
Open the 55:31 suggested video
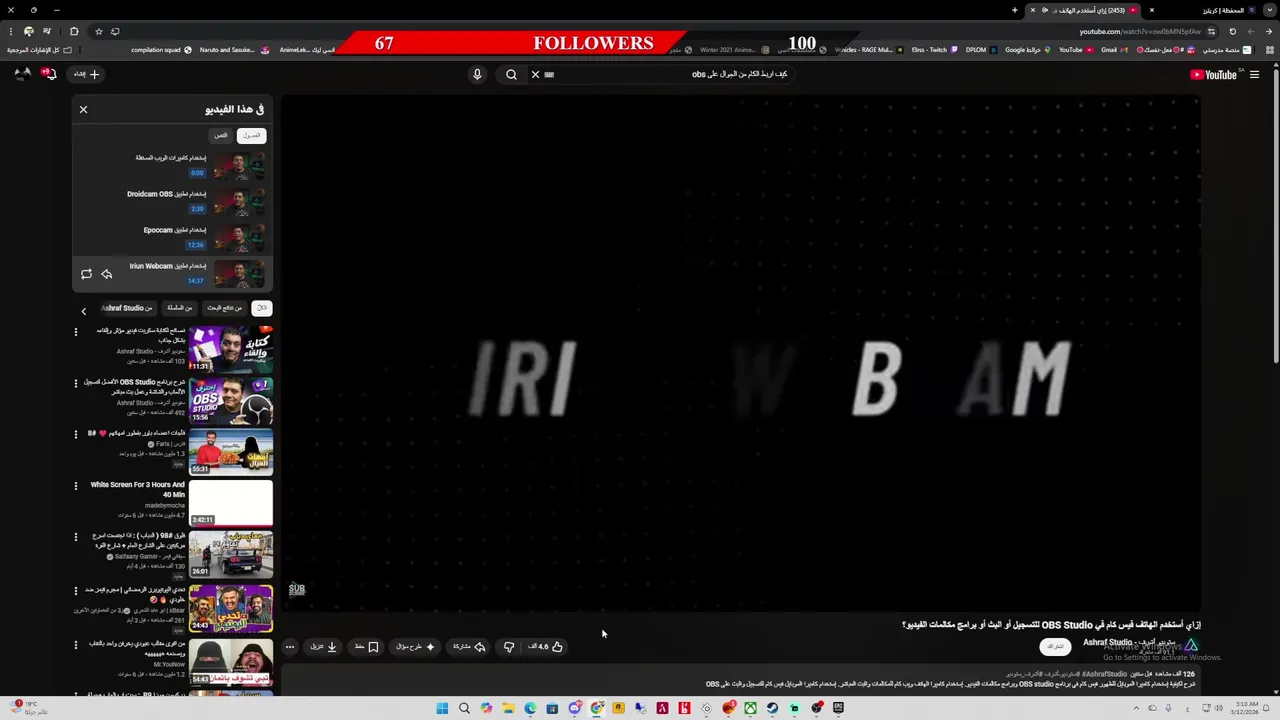coord(231,452)
